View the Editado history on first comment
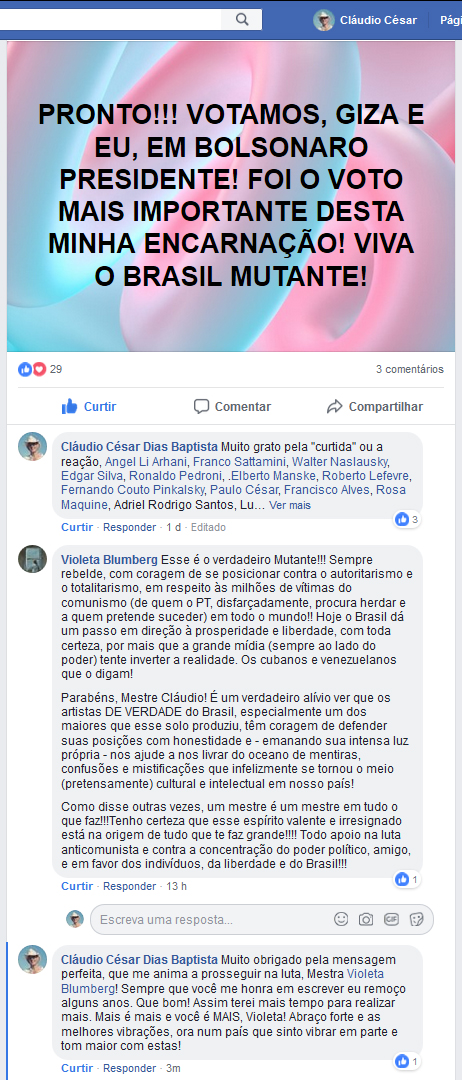The height and width of the screenshot is (1080, 462). [x=208, y=527]
